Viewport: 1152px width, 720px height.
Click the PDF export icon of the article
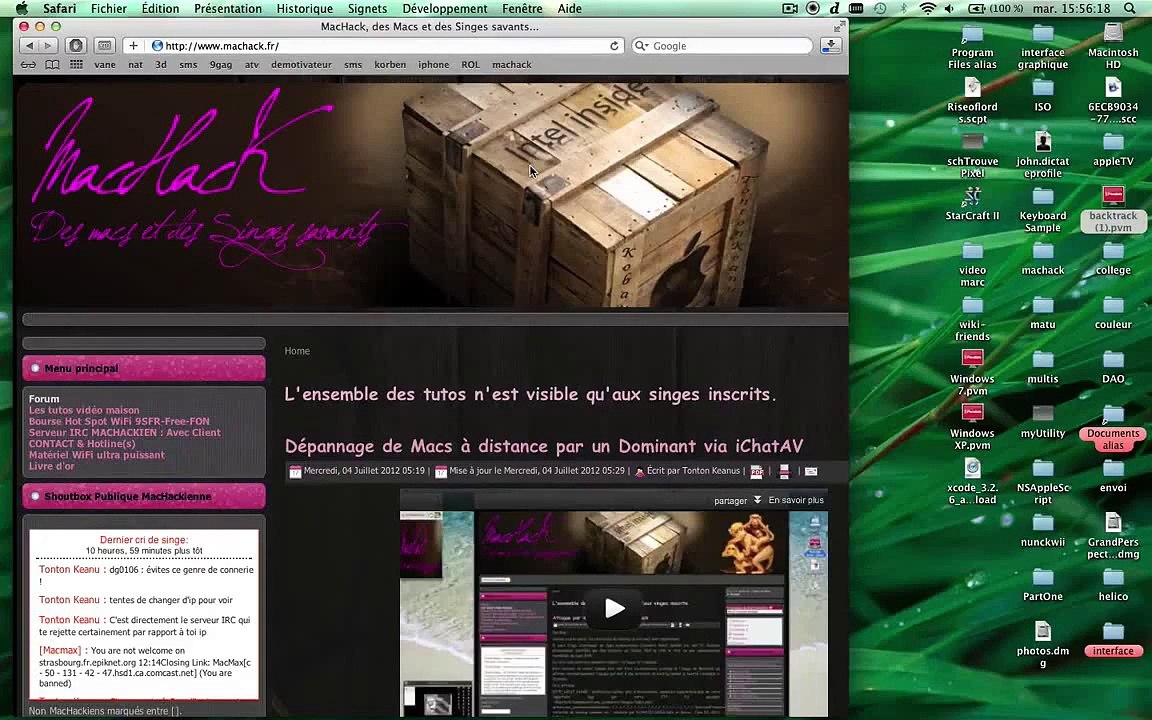coord(757,472)
